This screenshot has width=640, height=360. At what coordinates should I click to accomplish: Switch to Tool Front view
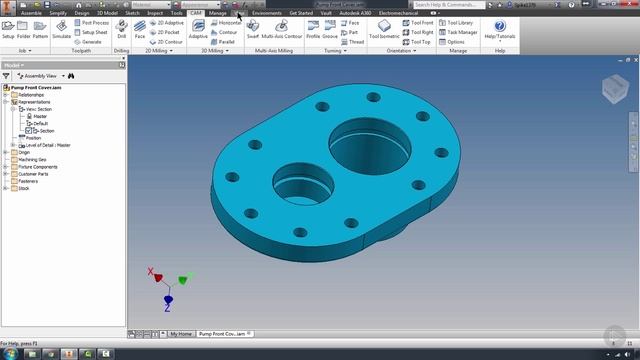coord(418,23)
